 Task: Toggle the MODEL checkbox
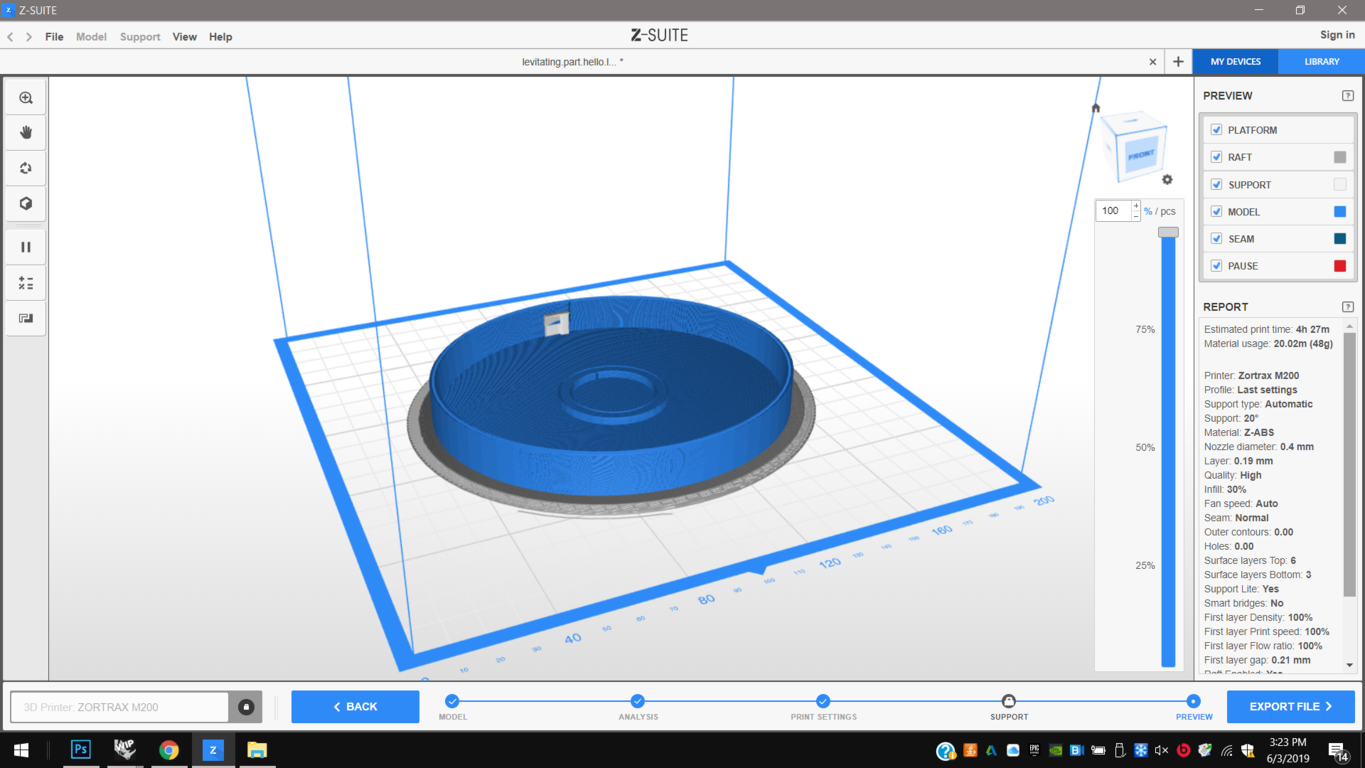point(1216,212)
